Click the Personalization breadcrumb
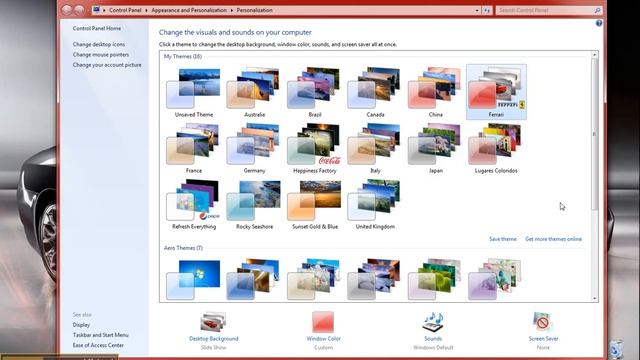The image size is (640, 360). 254,10
